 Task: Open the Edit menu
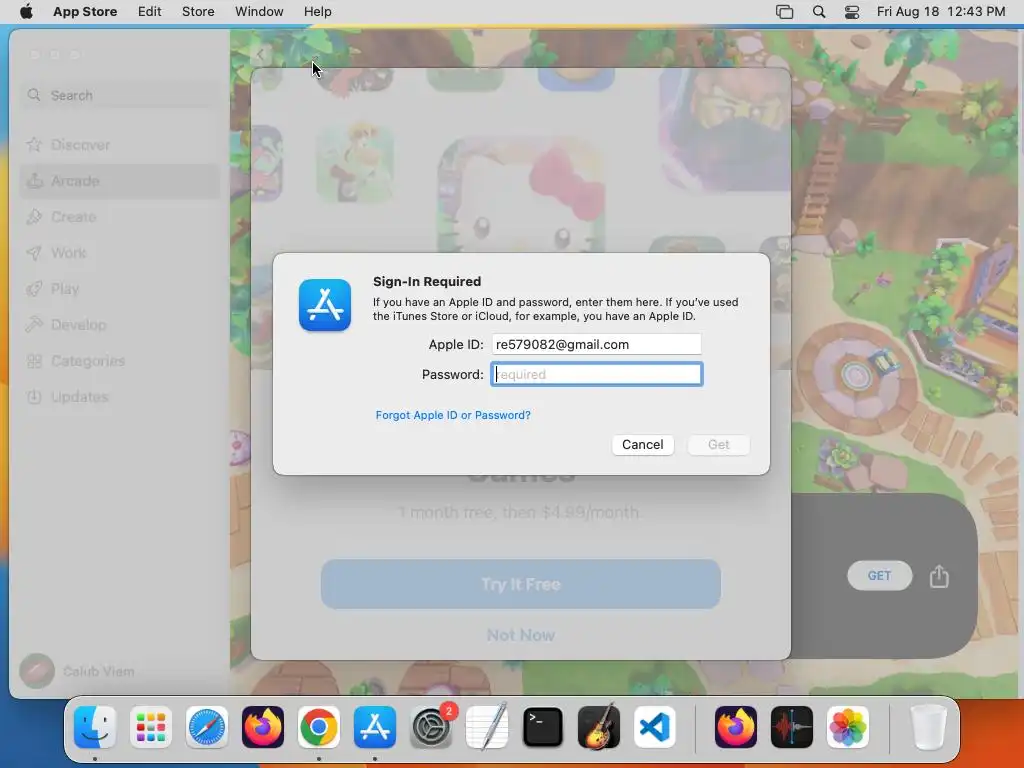(150, 12)
